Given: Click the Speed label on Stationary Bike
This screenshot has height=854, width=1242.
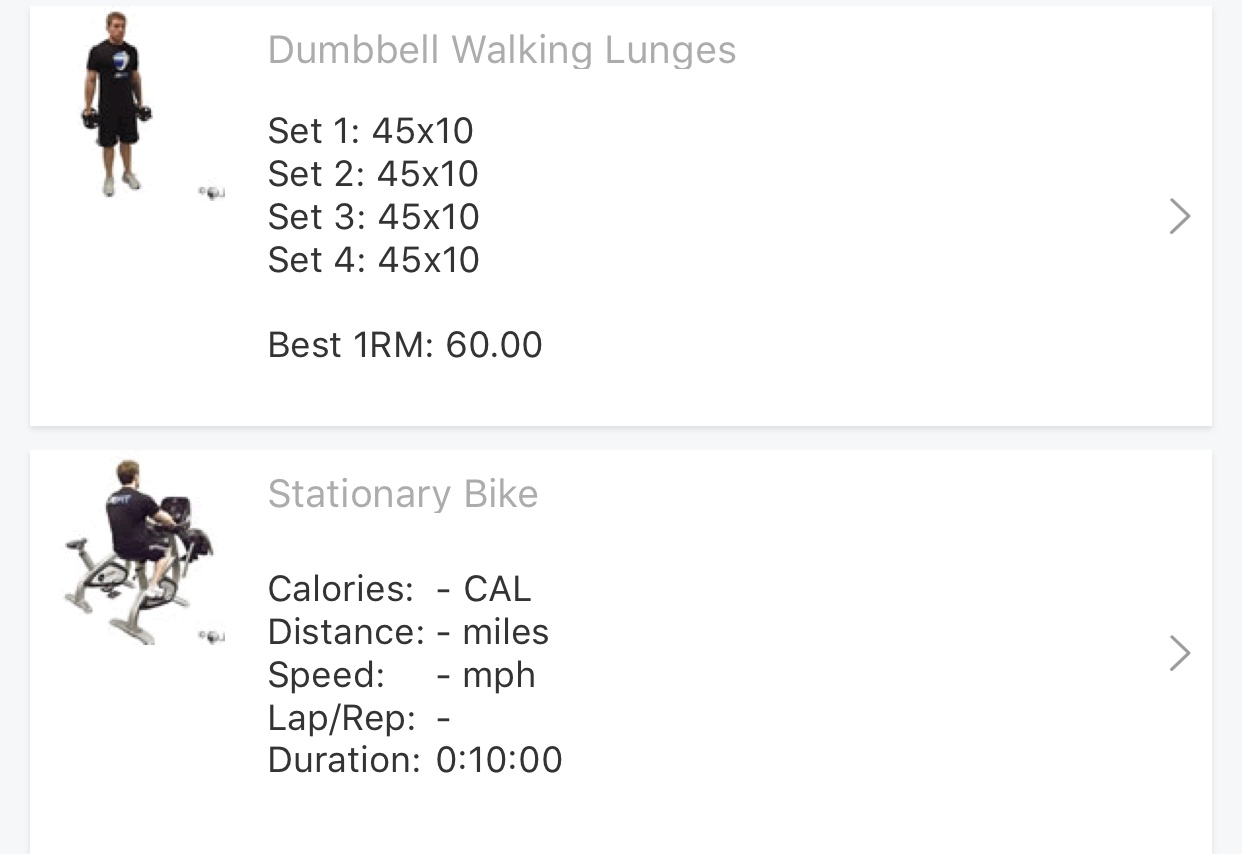Looking at the screenshot, I should click(326, 675).
